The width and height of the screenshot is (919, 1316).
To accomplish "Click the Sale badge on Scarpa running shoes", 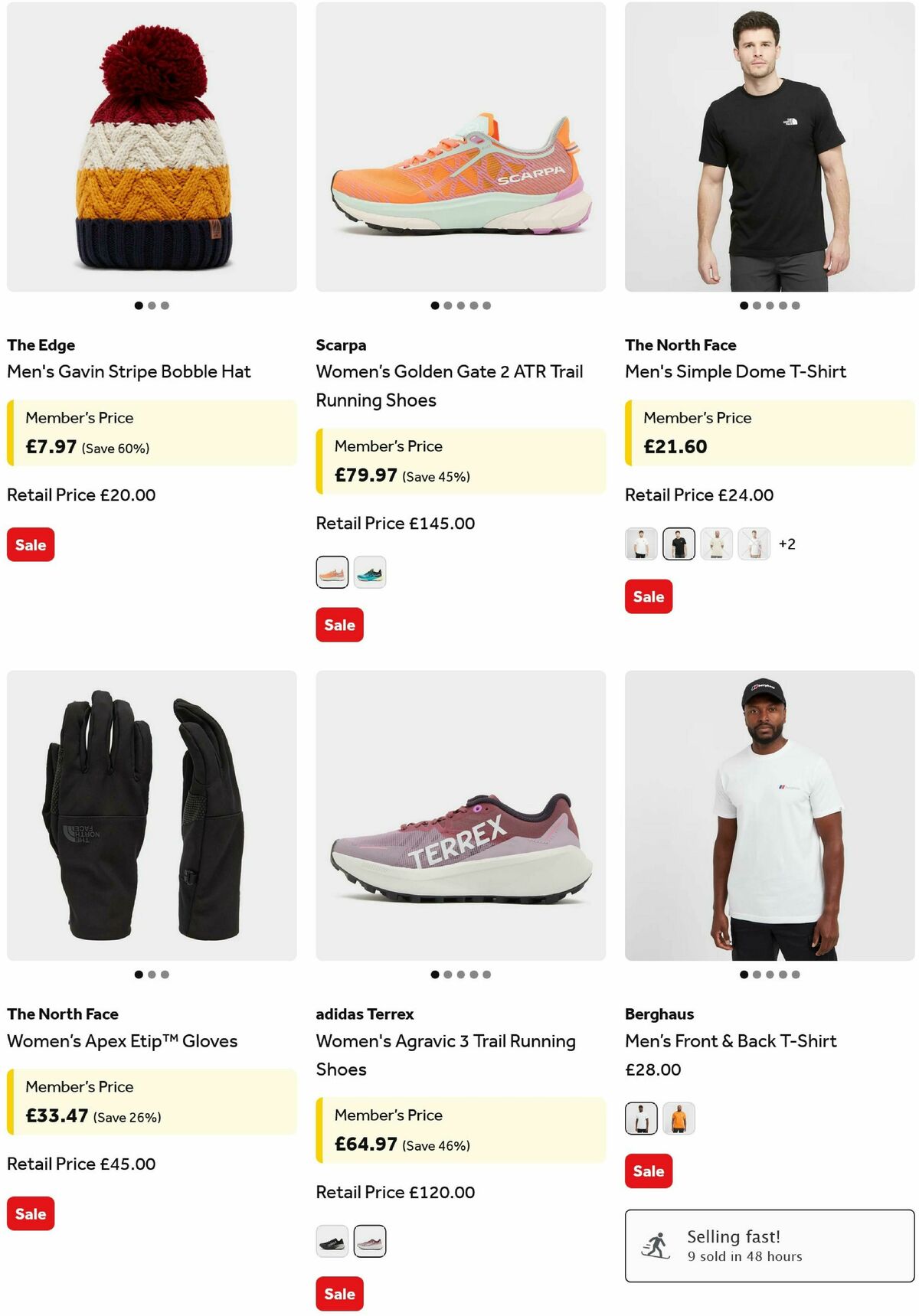I will click(x=339, y=625).
